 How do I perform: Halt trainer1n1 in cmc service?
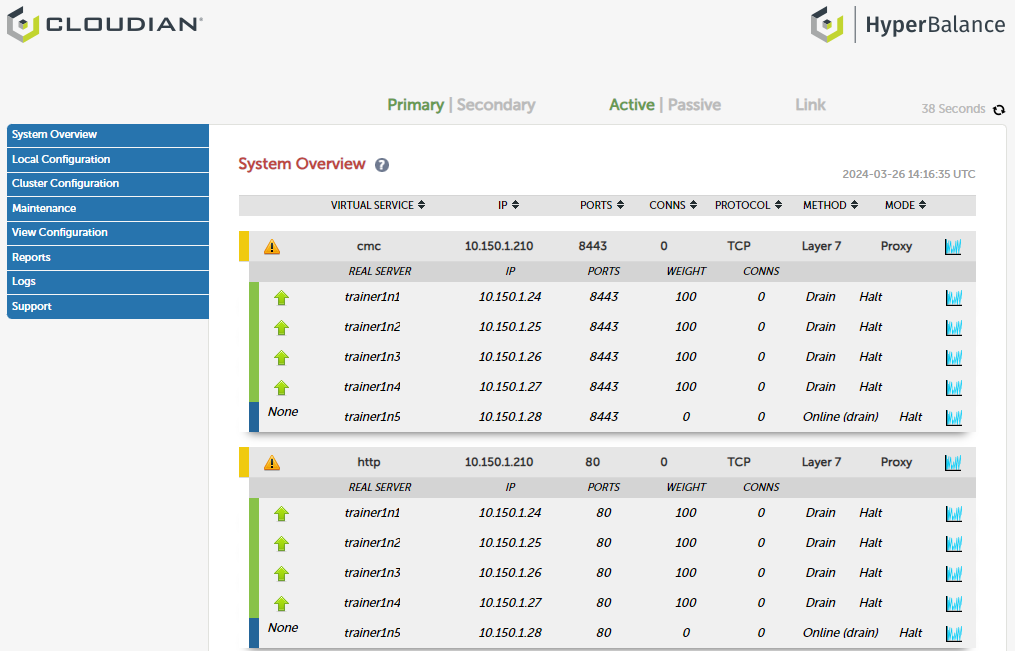[x=871, y=297]
